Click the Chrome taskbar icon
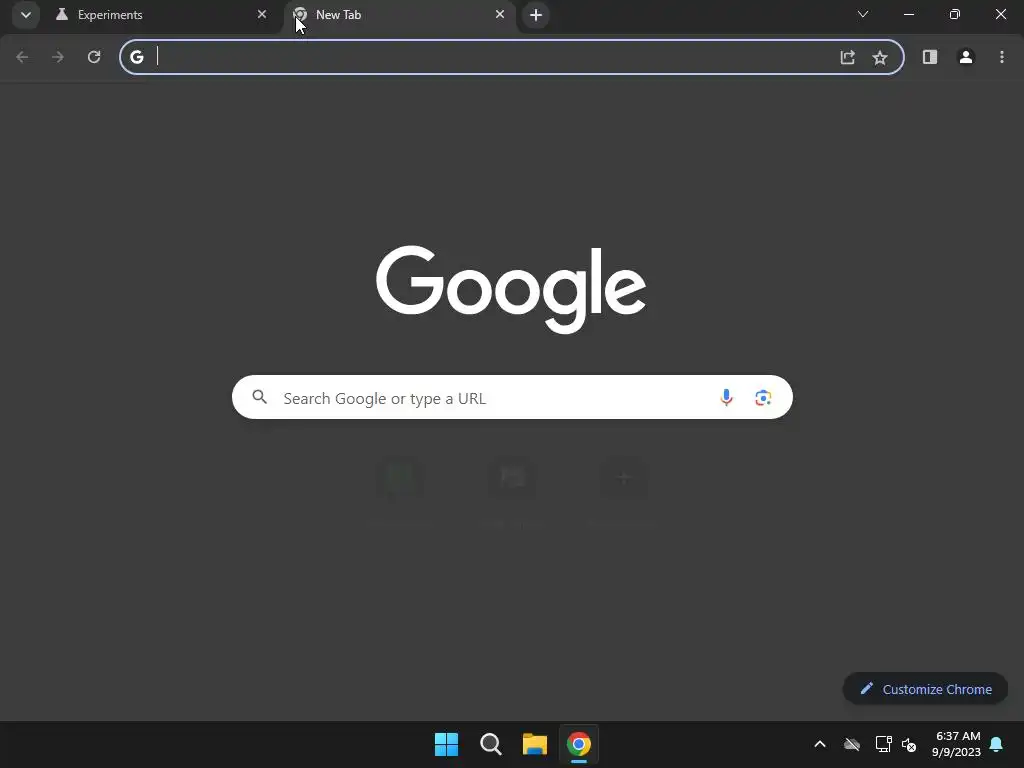 pos(579,744)
